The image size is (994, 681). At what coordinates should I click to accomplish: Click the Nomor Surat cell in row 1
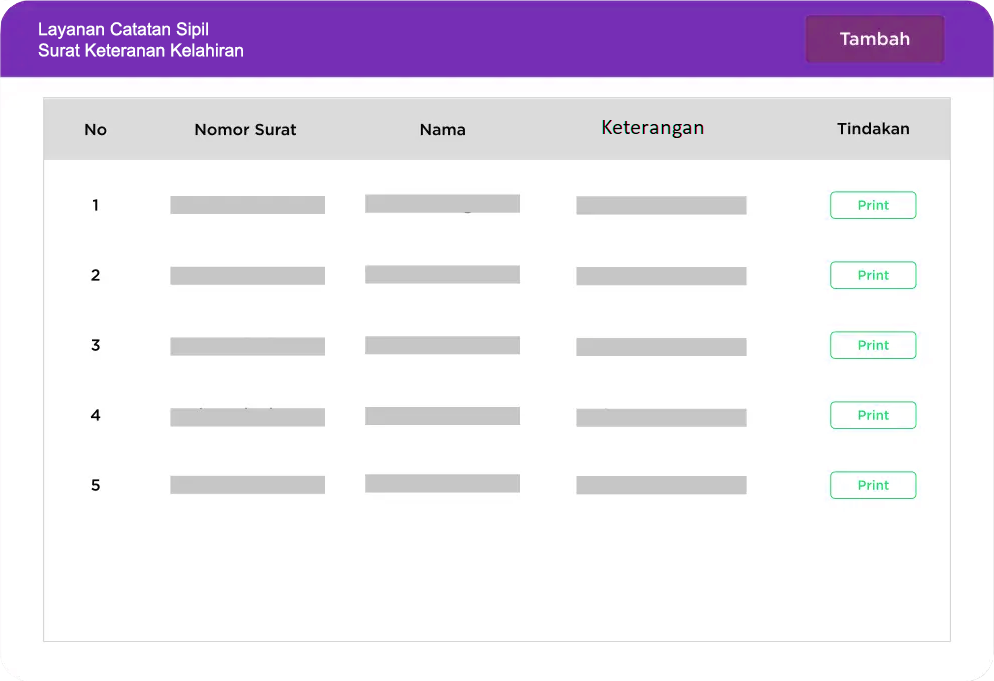(x=247, y=205)
